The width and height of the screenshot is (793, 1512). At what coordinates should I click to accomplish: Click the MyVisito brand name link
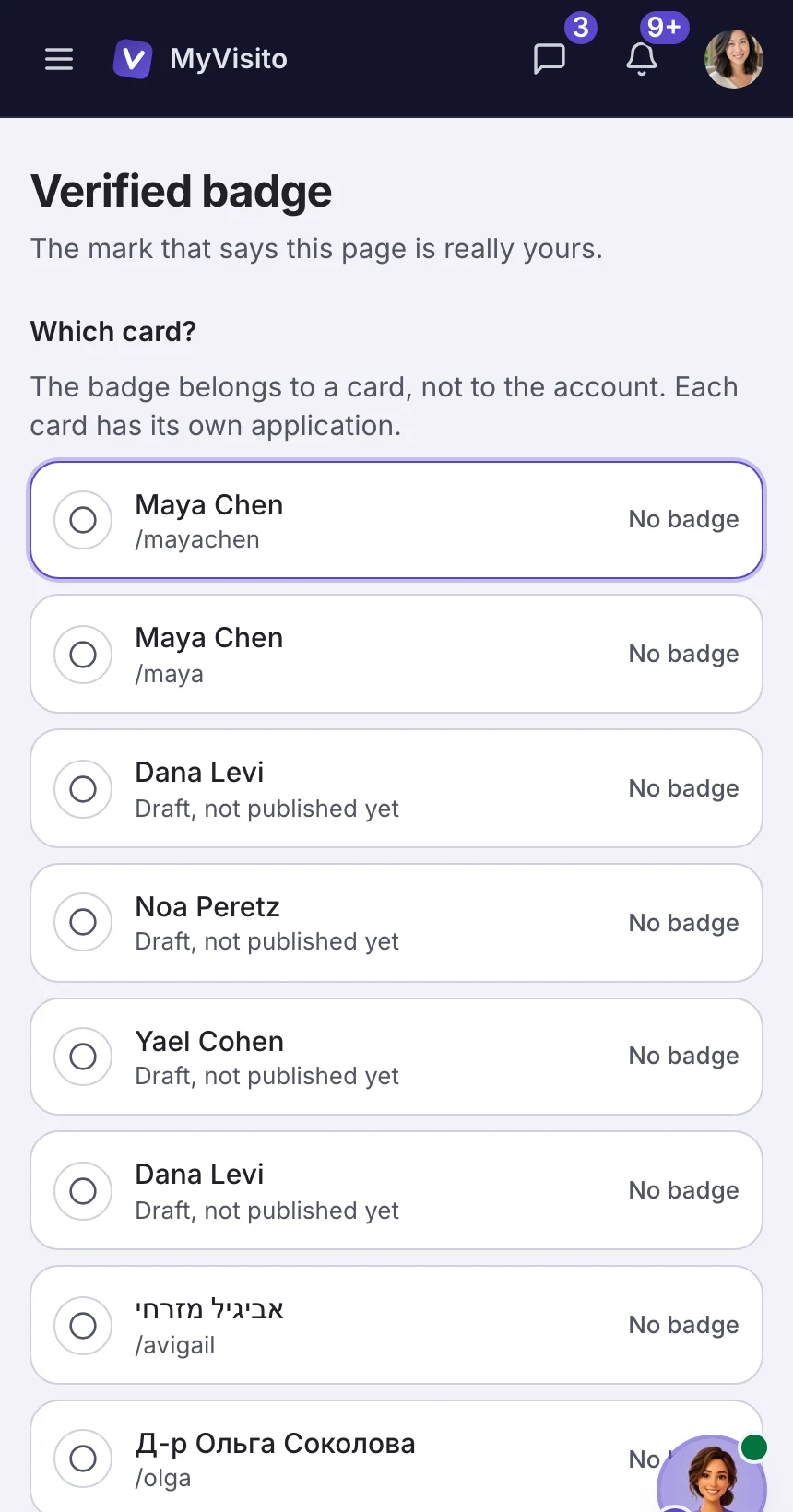(229, 59)
